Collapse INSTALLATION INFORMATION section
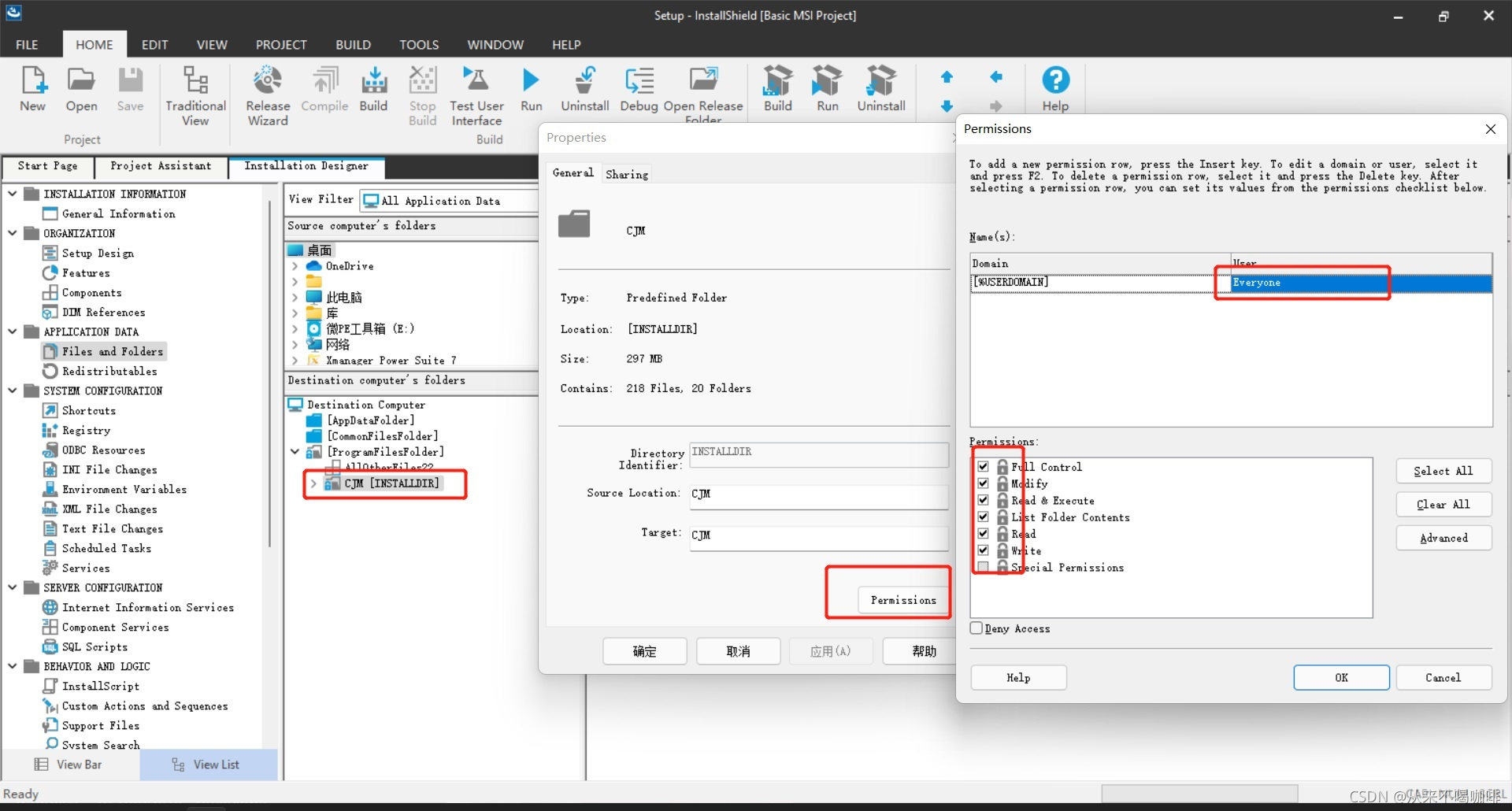Image resolution: width=1512 pixels, height=811 pixels. (12, 193)
